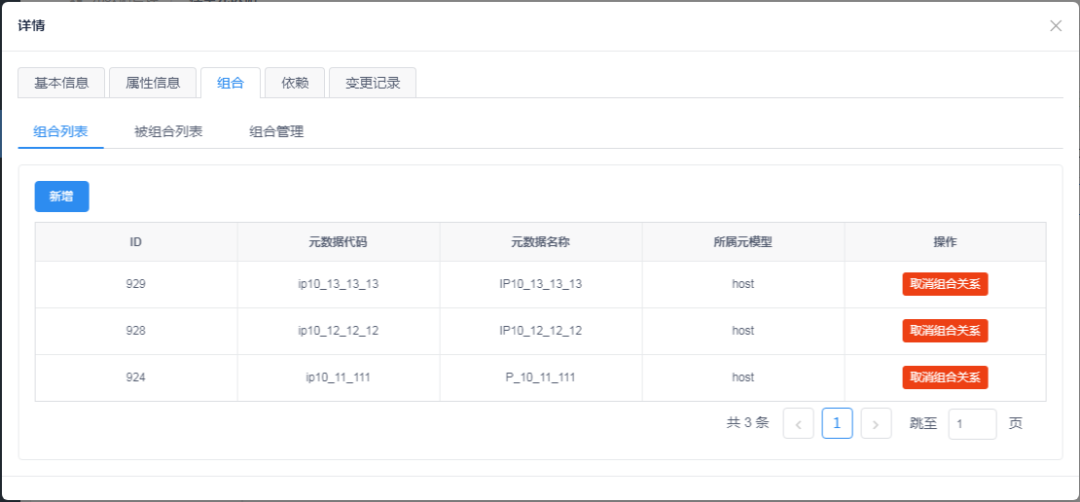Select the 组合 tab

231,83
